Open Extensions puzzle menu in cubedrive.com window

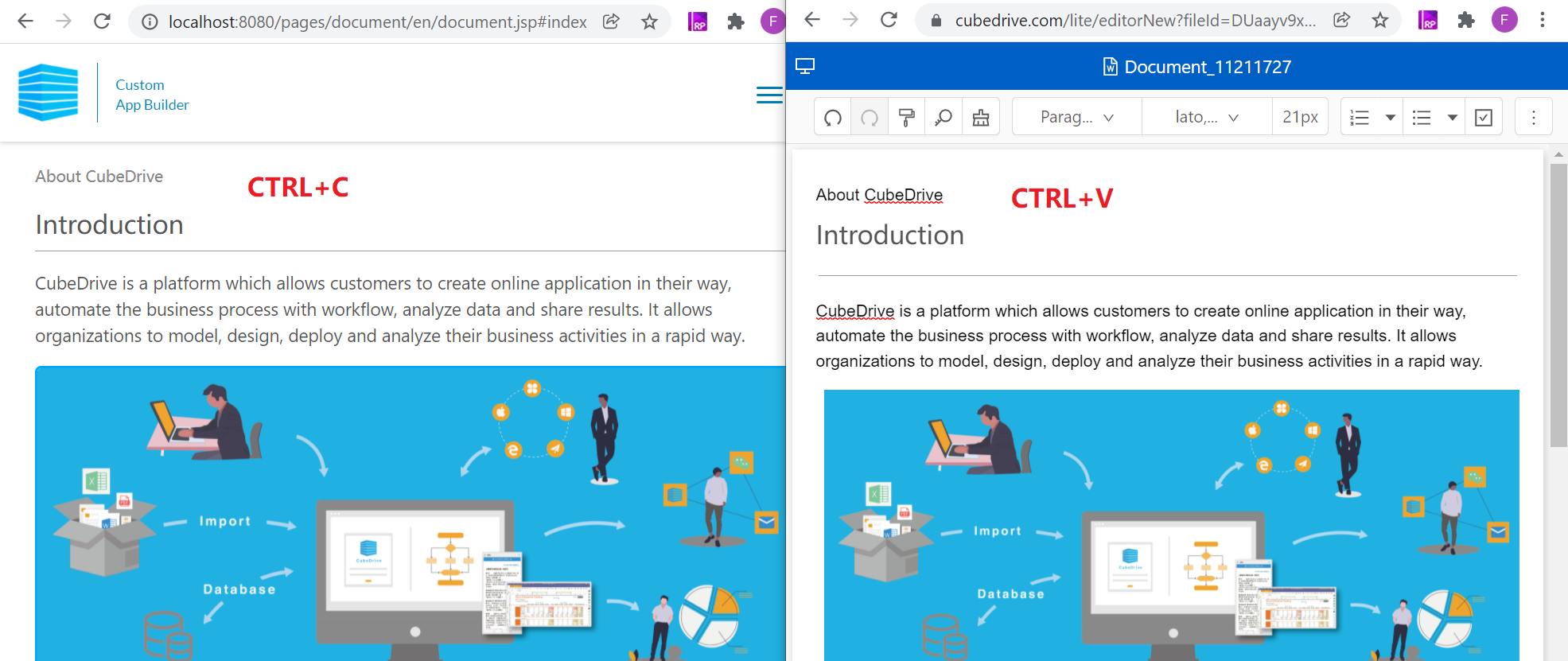point(1466,20)
